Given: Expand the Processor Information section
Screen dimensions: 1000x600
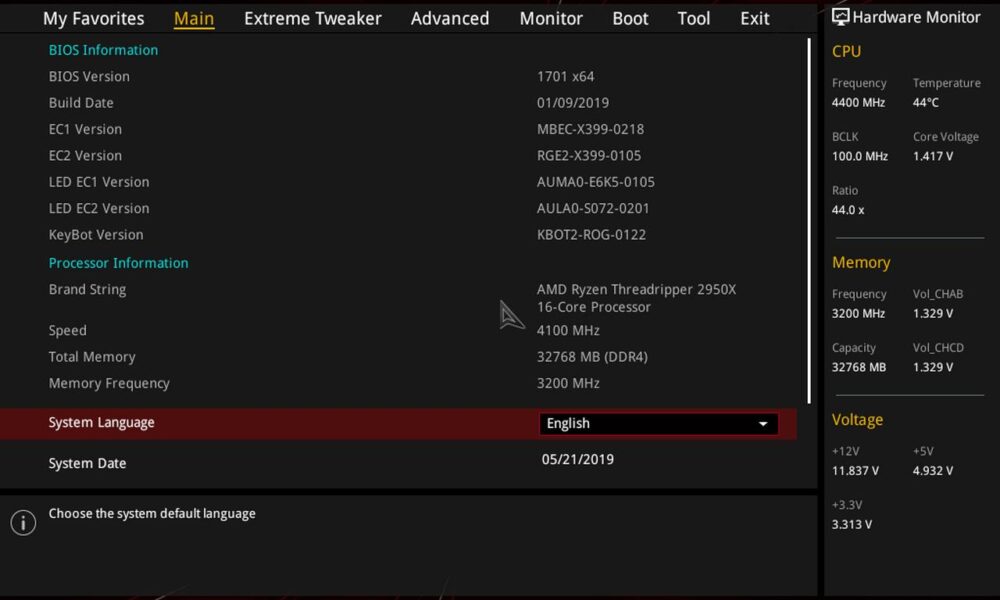Looking at the screenshot, I should 118,262.
